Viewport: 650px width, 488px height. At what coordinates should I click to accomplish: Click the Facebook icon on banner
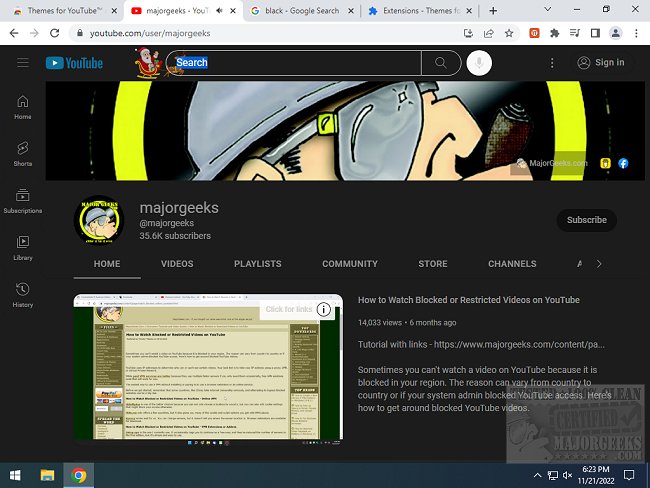[x=623, y=163]
